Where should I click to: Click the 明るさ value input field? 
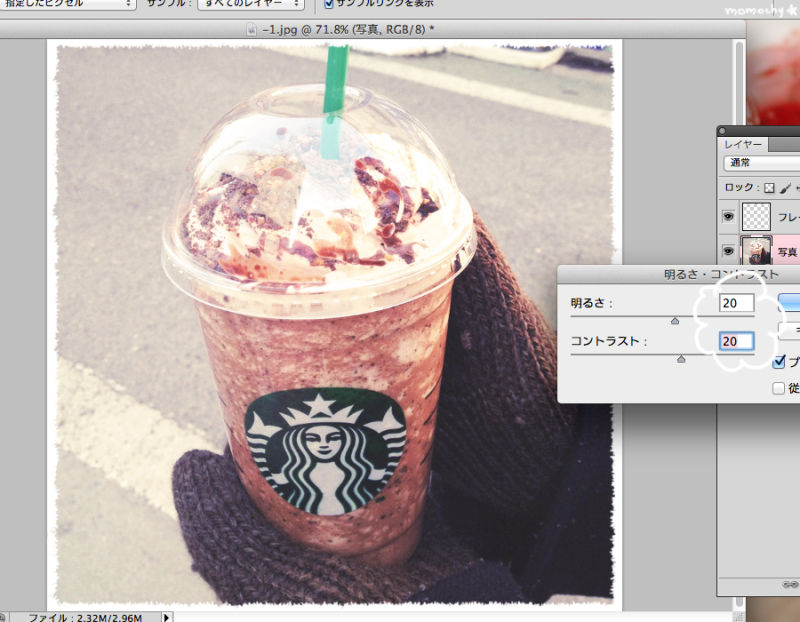point(736,303)
